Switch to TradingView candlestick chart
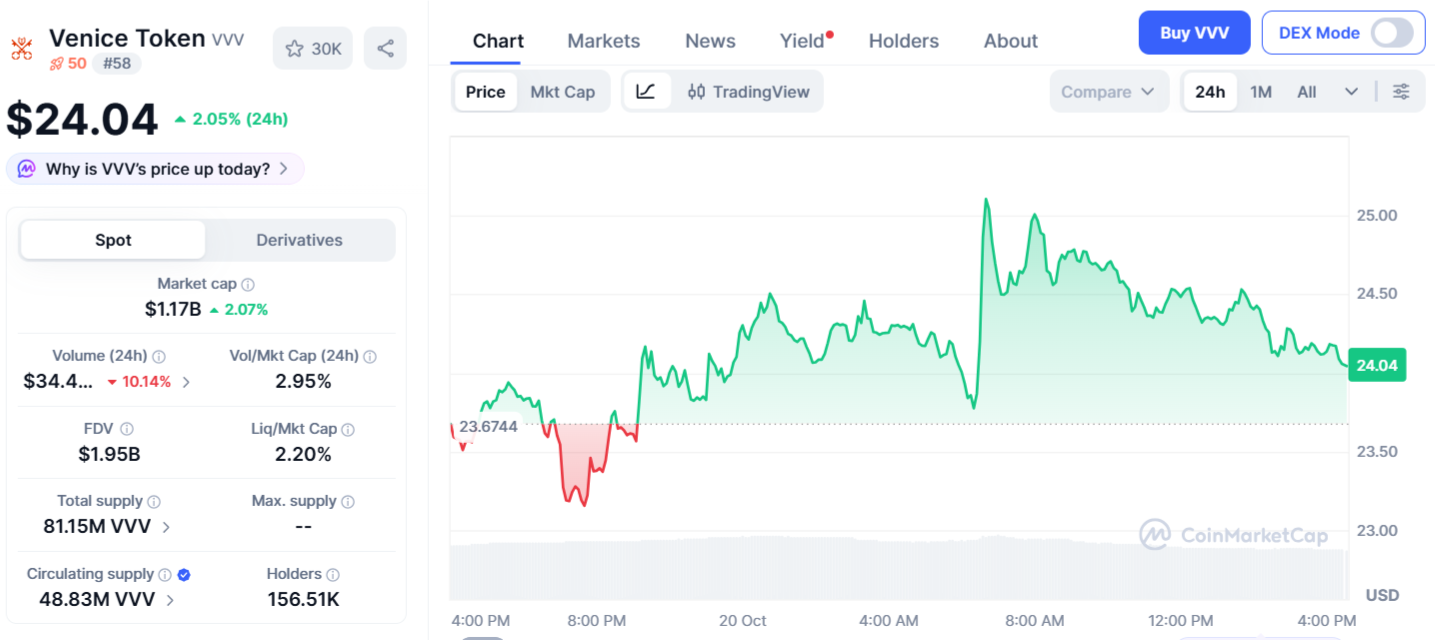1435x640 pixels. 748,92
